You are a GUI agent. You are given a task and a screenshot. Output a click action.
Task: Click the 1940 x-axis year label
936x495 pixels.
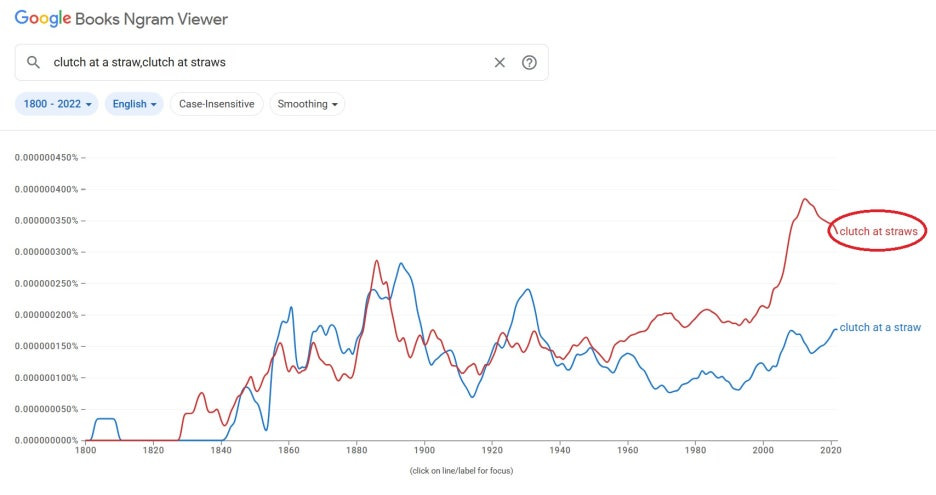click(560, 450)
